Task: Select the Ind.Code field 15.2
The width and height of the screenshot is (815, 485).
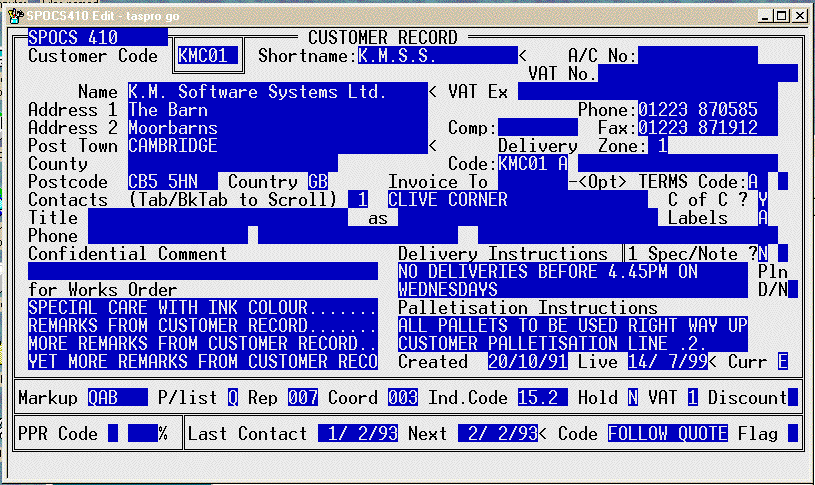Action: tap(542, 398)
